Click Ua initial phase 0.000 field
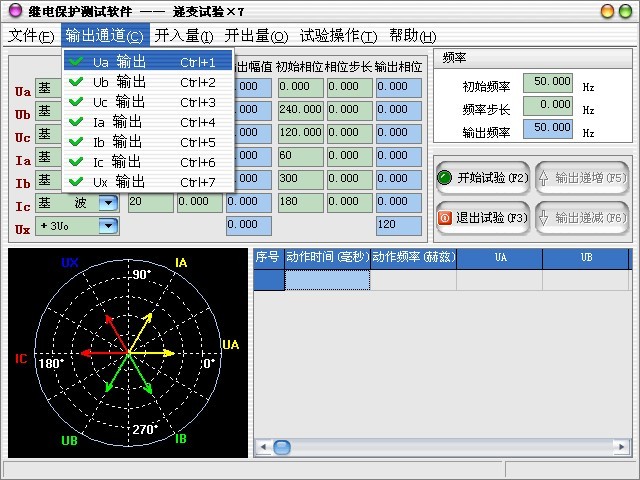This screenshot has width=640, height=480. [301, 88]
